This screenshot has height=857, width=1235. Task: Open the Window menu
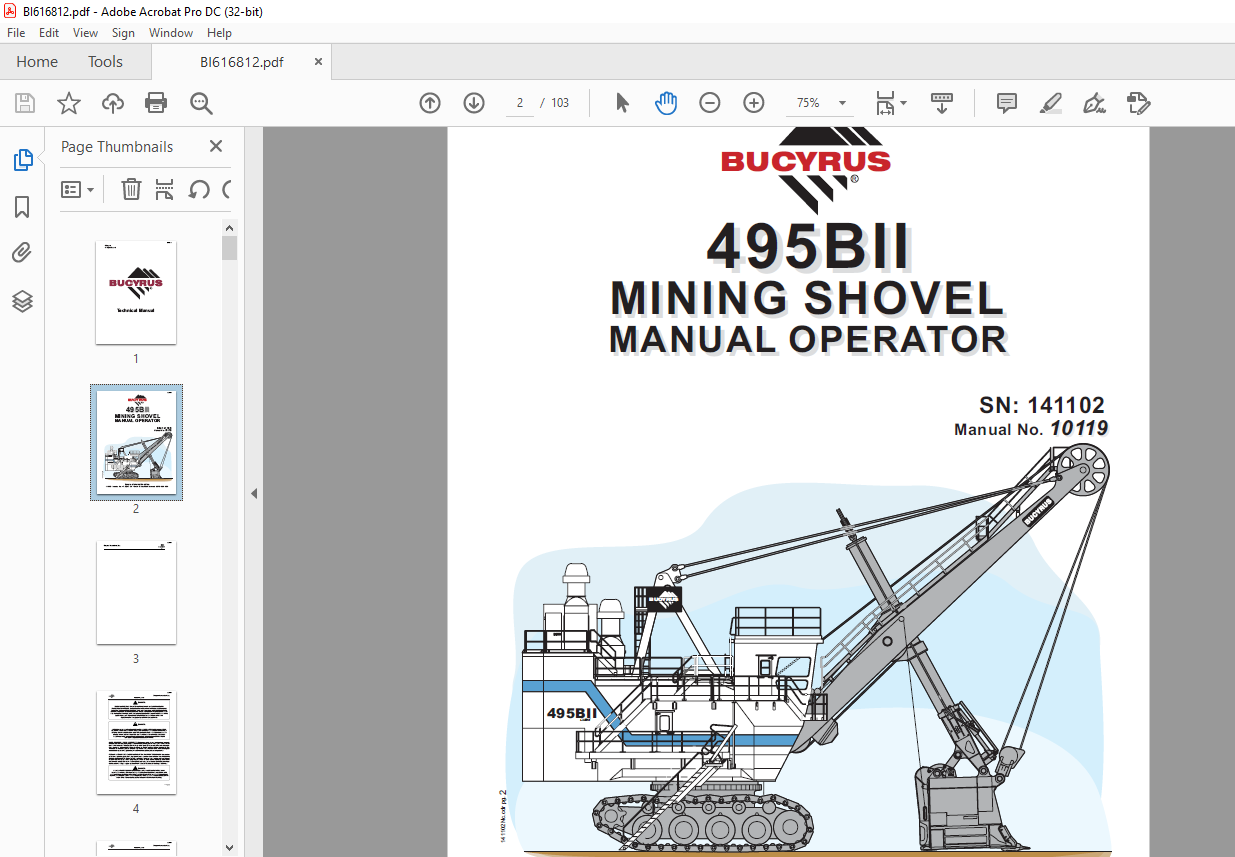[171, 33]
